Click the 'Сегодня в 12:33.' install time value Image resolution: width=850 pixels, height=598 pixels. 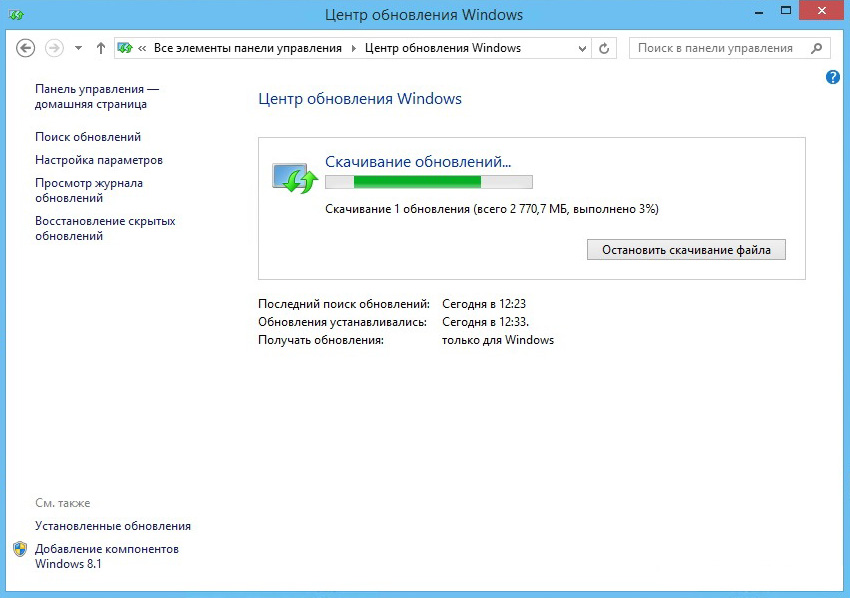tap(485, 322)
